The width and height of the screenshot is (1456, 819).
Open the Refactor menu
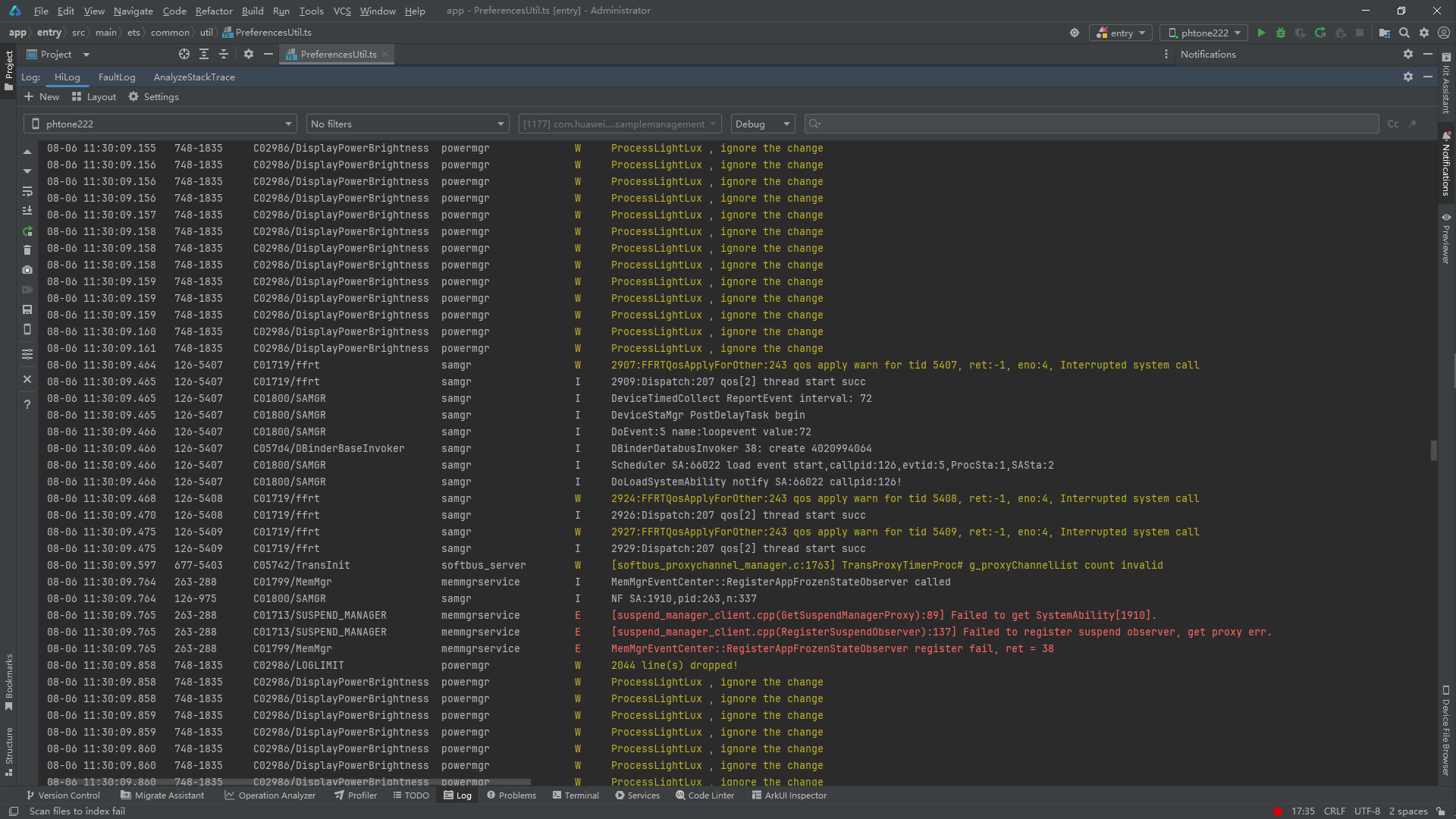point(214,11)
